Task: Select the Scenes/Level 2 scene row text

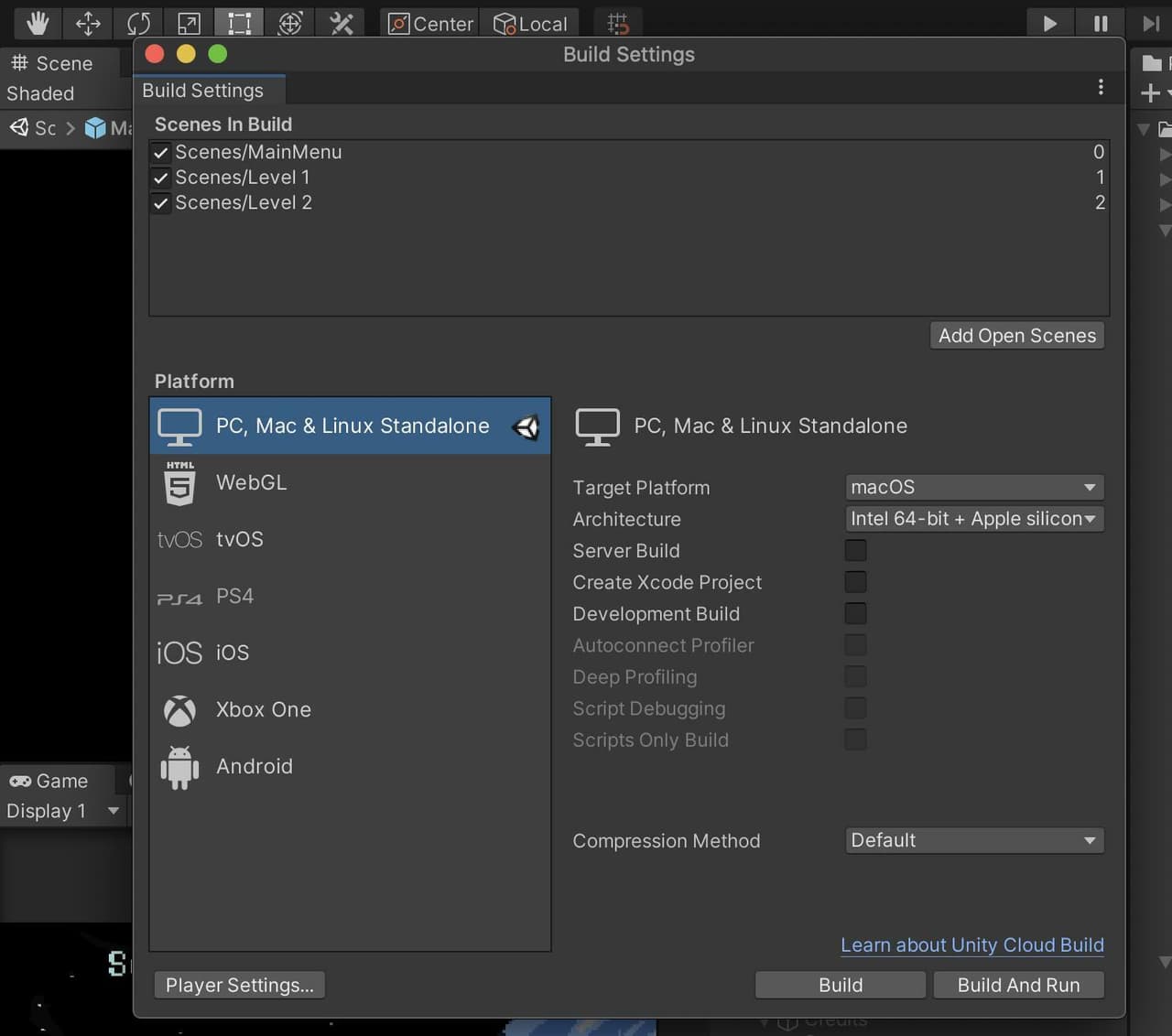Action: tap(244, 202)
